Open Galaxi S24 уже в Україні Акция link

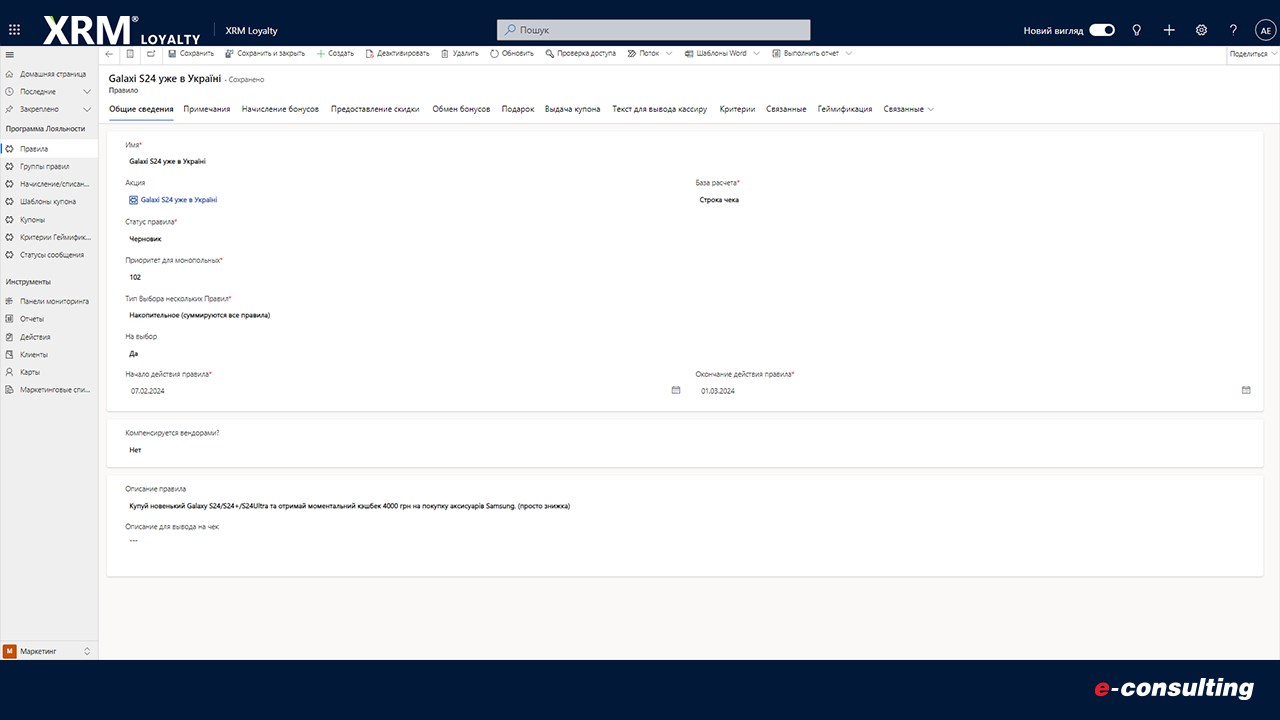click(178, 200)
